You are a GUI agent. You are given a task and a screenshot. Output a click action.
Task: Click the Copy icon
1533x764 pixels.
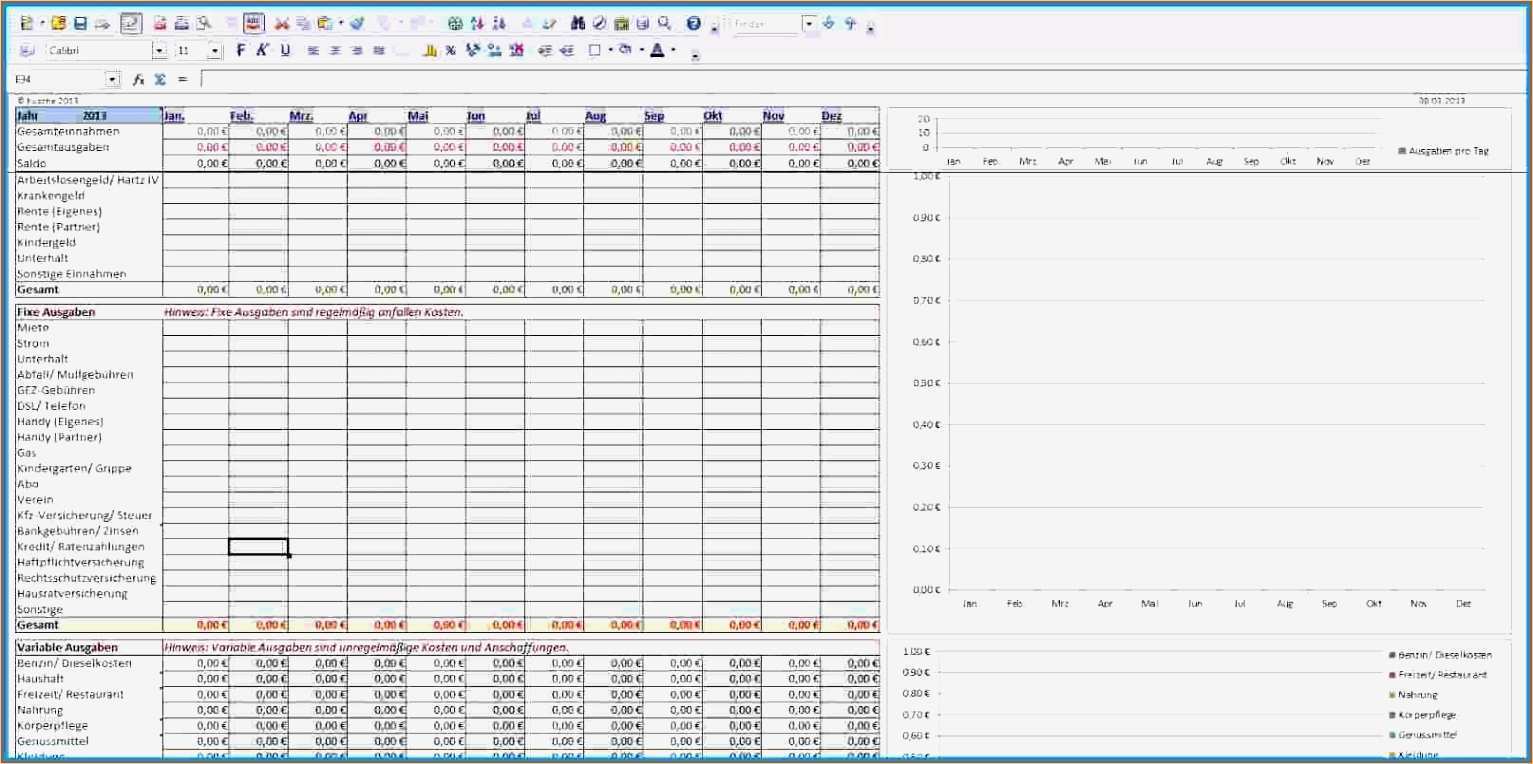coord(303,22)
